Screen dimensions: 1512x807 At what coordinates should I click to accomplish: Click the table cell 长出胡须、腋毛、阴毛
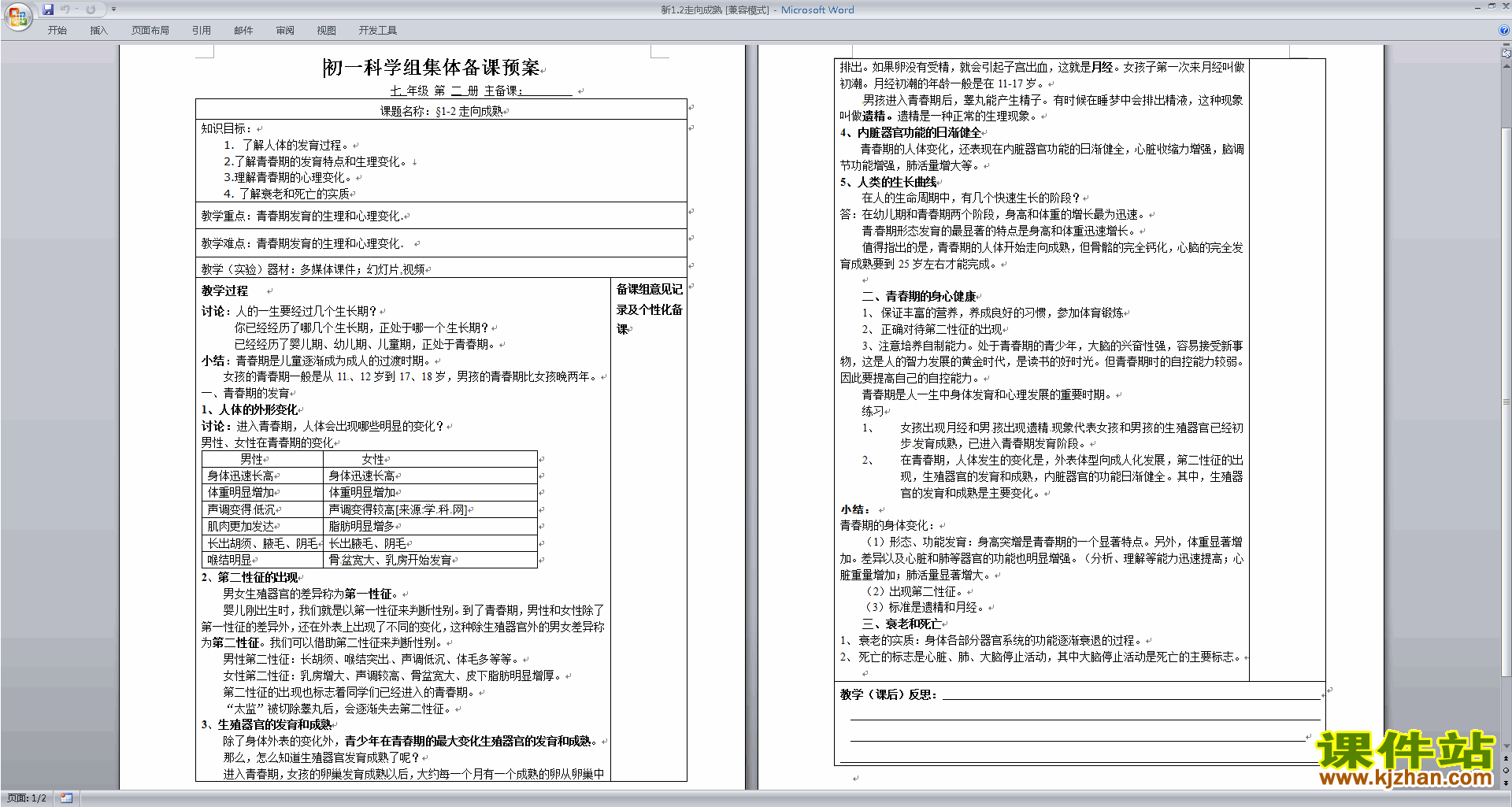point(262,543)
